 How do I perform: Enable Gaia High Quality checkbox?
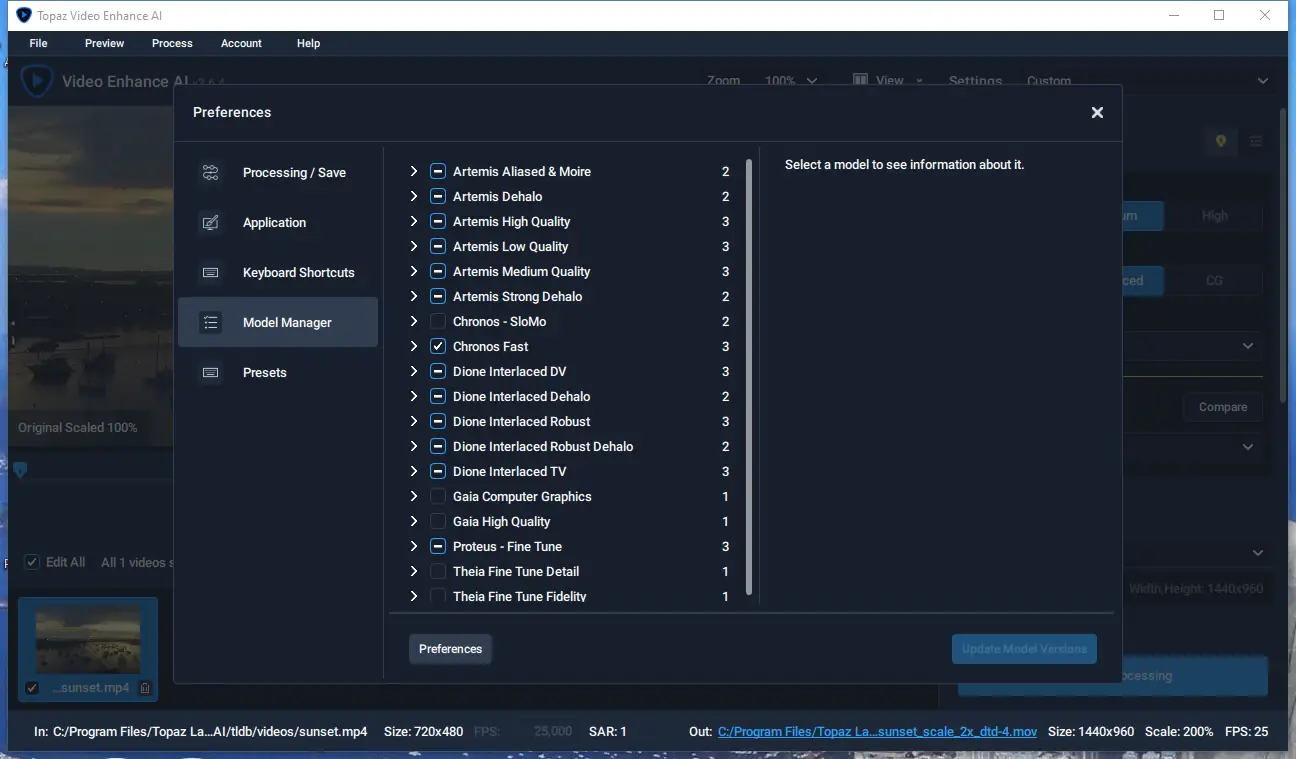click(x=438, y=521)
